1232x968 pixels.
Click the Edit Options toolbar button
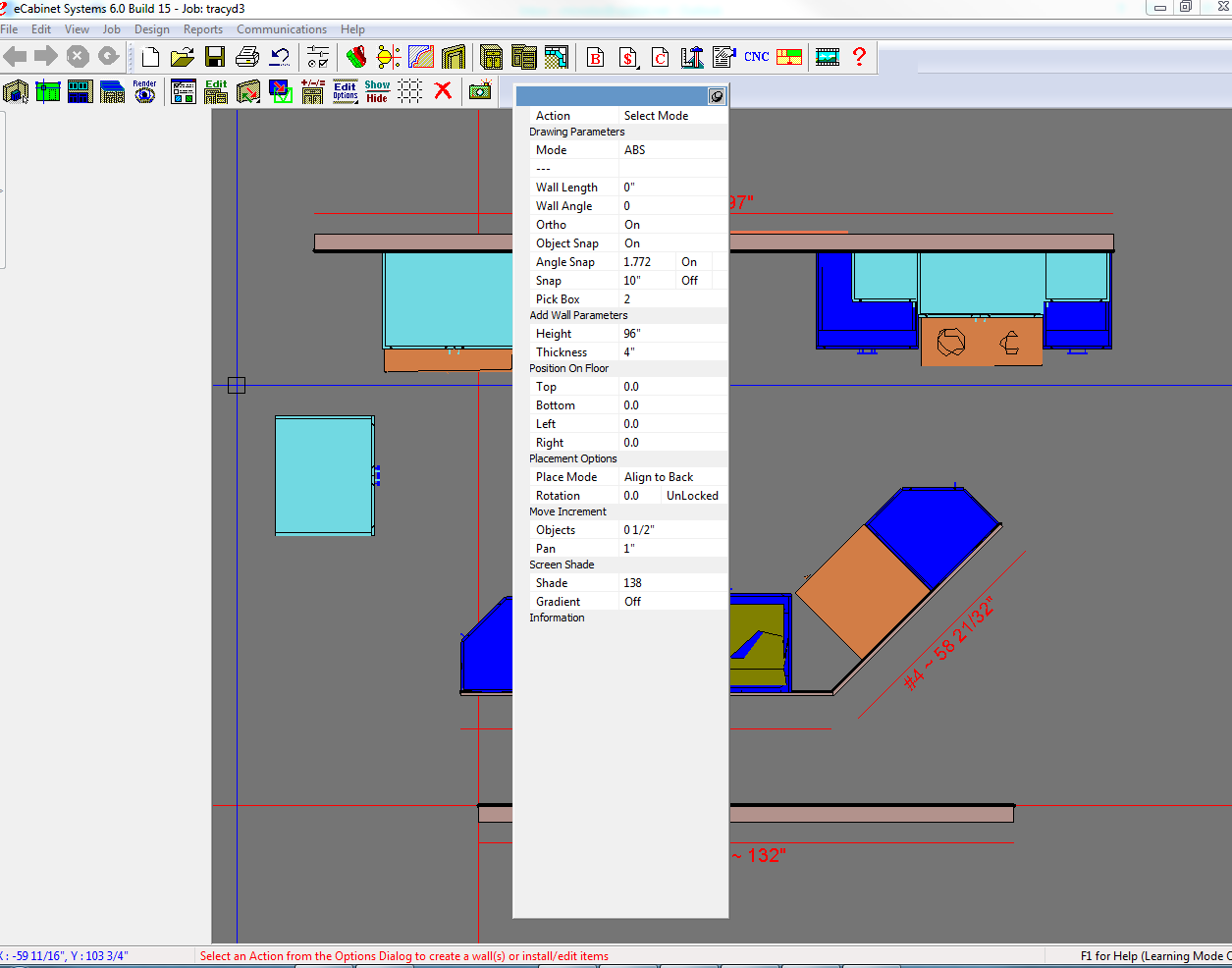(346, 91)
